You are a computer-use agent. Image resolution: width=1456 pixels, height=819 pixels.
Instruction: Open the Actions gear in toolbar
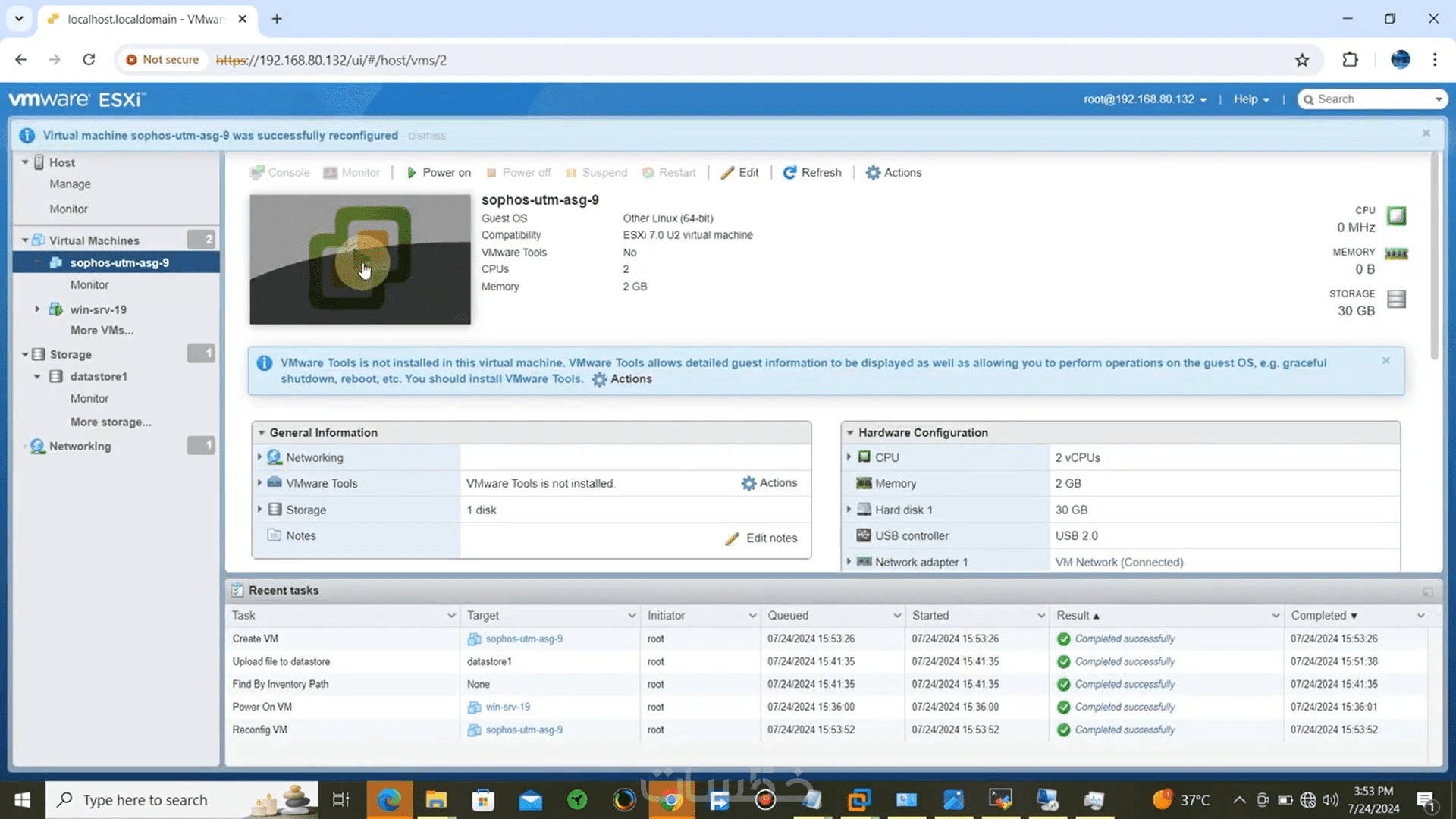click(x=874, y=173)
